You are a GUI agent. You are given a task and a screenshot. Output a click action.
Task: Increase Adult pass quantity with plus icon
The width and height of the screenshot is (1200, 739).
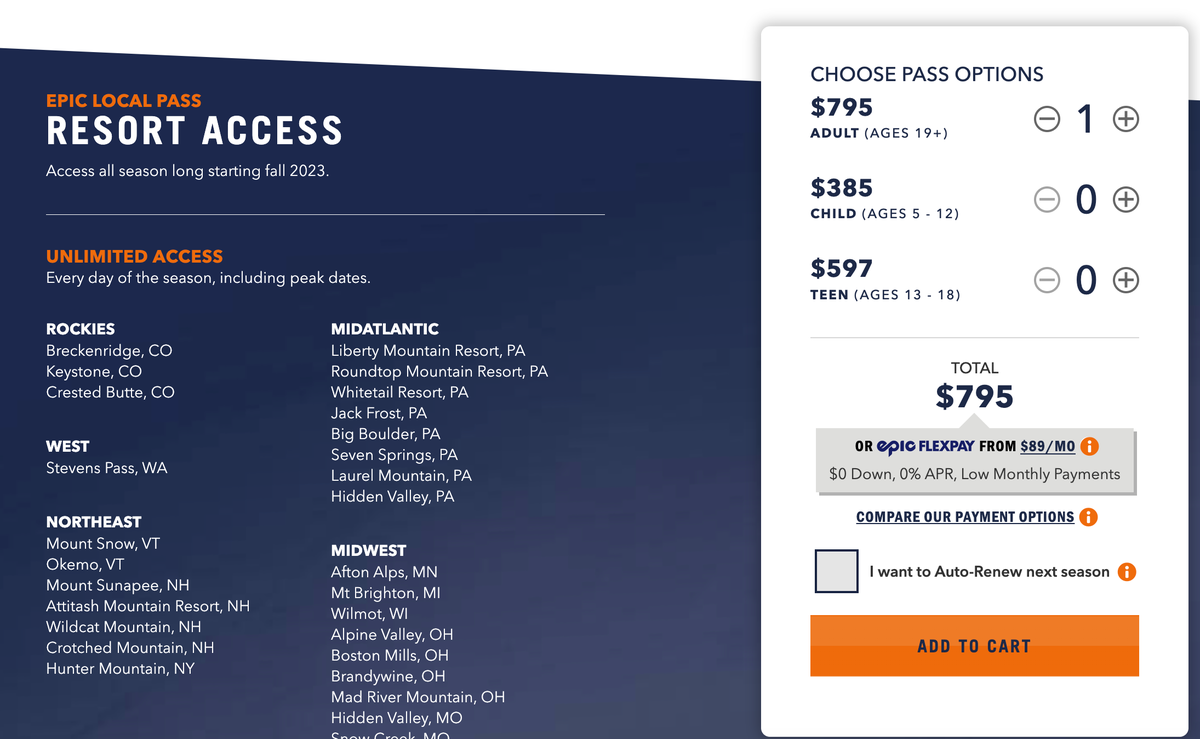click(1125, 119)
